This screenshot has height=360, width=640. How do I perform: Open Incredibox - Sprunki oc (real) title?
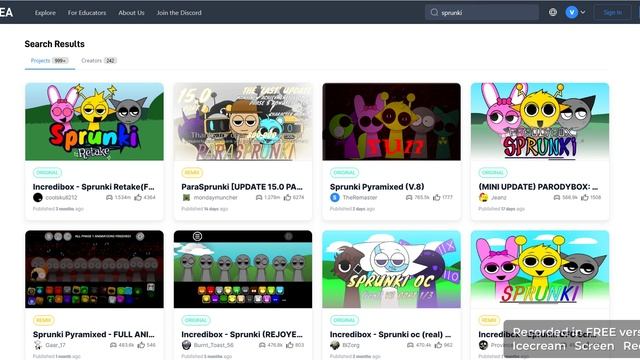pyautogui.click(x=391, y=335)
